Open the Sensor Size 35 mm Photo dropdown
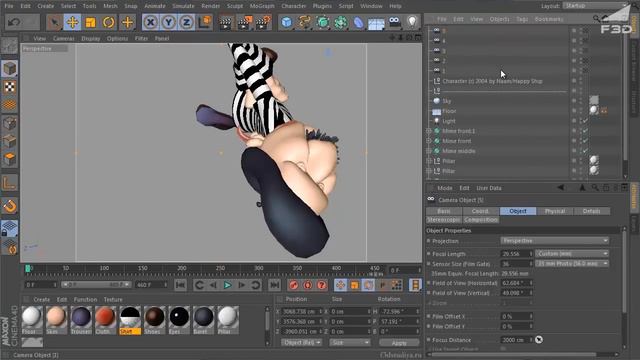This screenshot has width=640, height=360. (x=571, y=264)
